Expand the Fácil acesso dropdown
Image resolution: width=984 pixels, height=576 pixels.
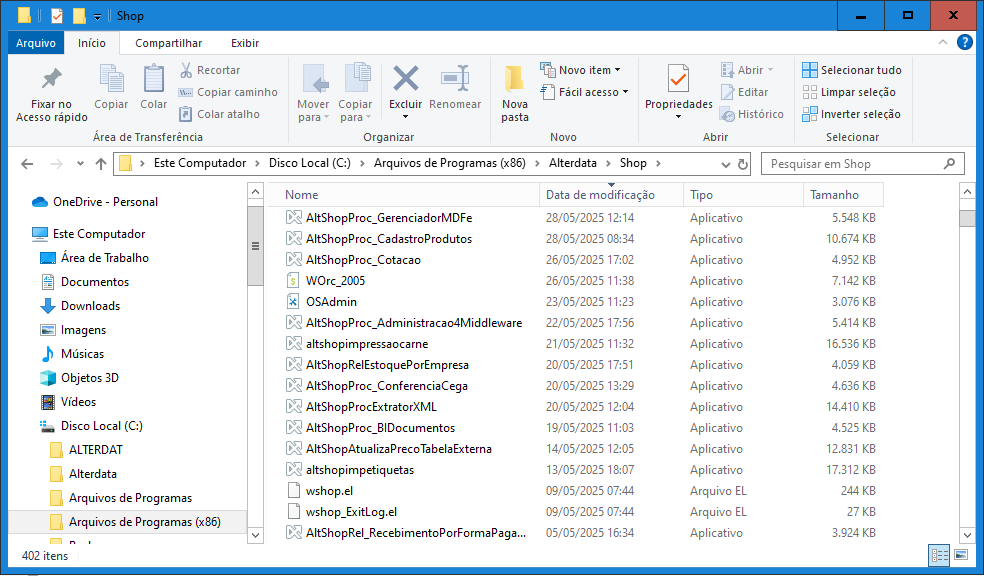585,92
